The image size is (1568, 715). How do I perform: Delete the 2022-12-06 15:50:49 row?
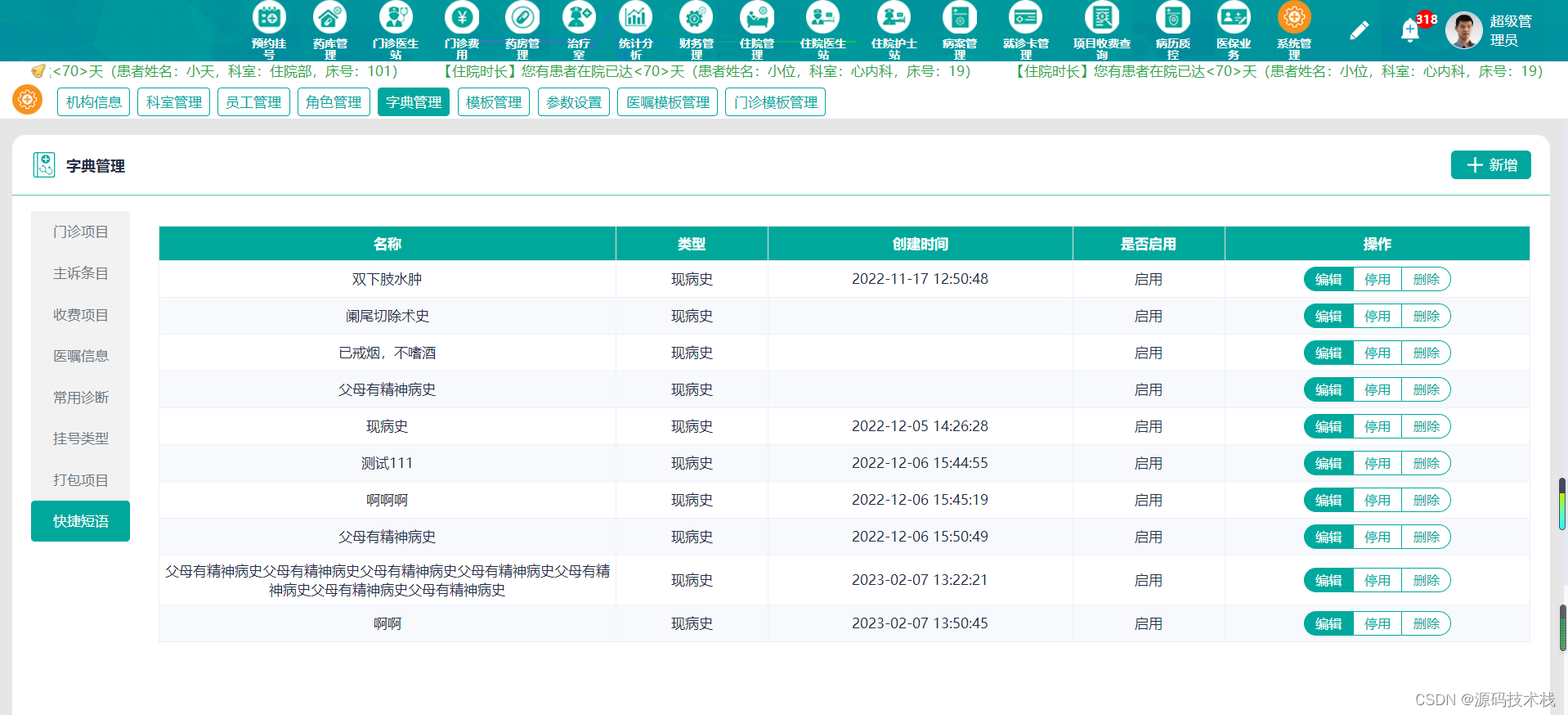[1427, 537]
